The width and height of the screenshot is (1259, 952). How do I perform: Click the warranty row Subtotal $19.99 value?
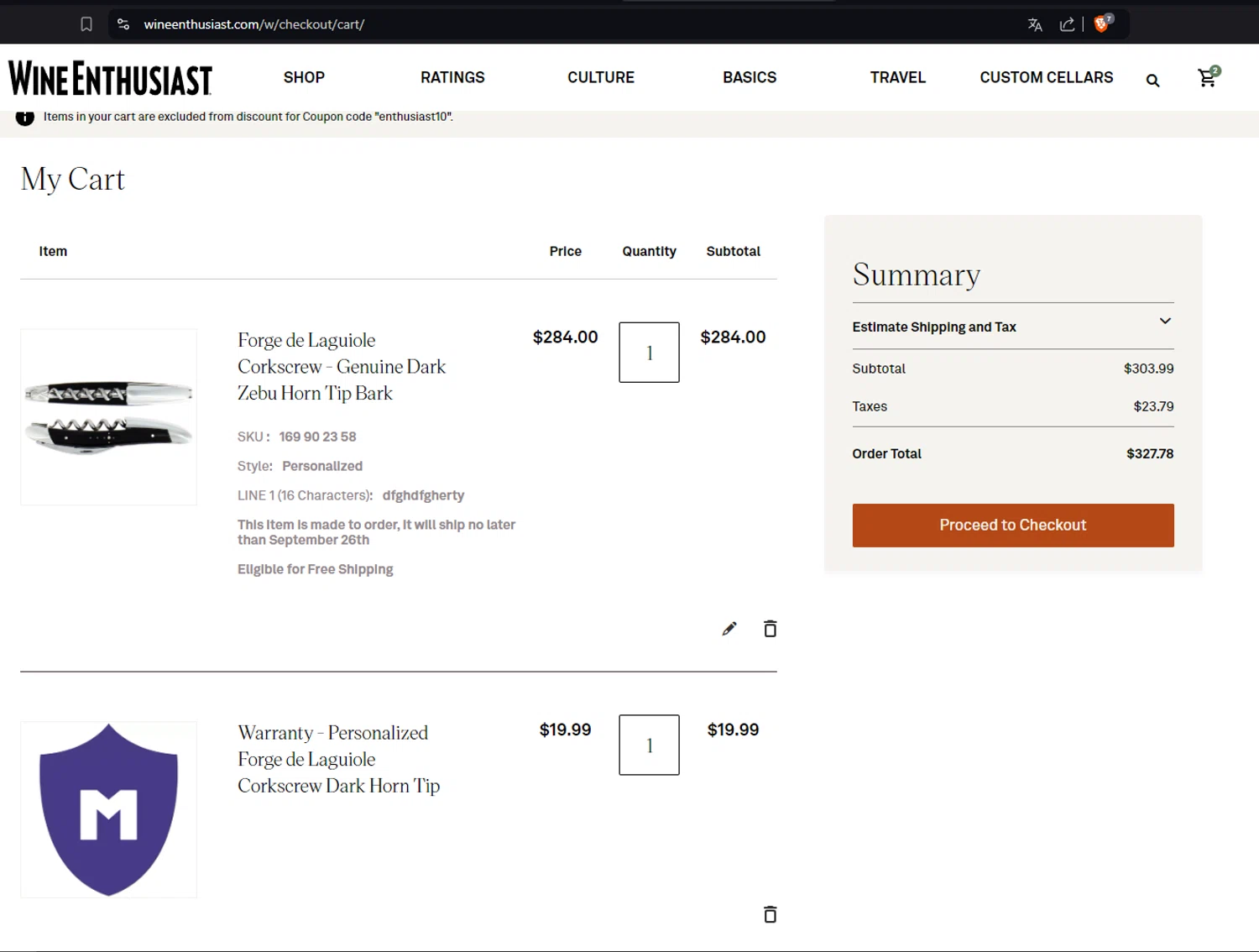[x=733, y=730]
